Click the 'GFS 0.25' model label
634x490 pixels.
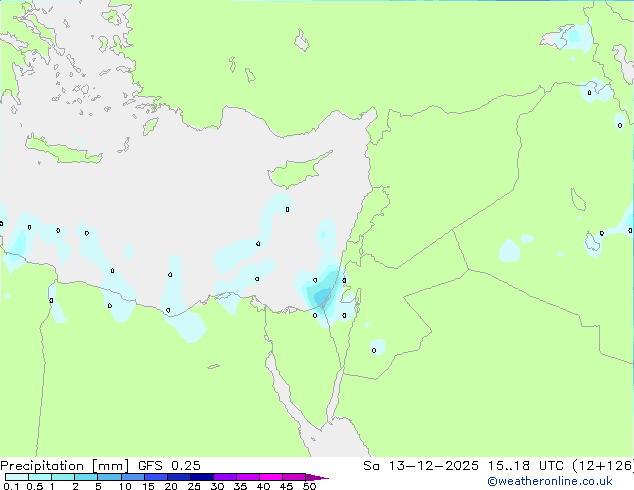pyautogui.click(x=169, y=466)
